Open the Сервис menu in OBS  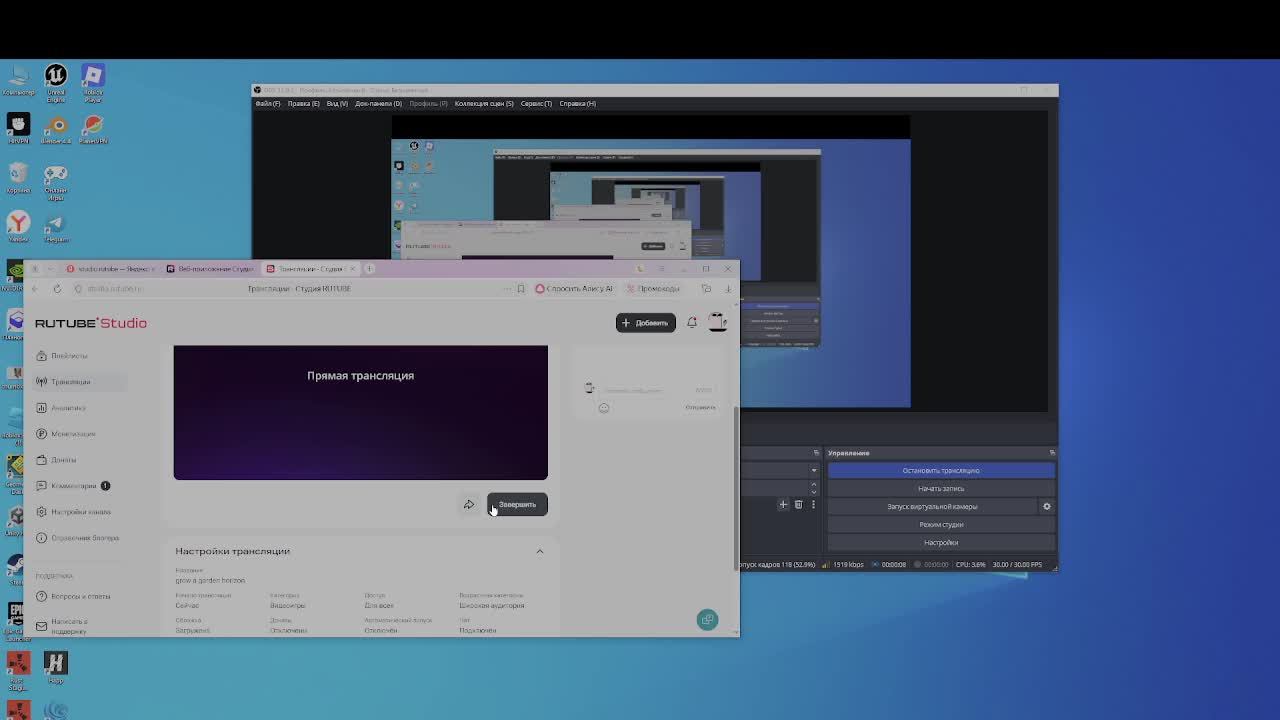(536, 103)
